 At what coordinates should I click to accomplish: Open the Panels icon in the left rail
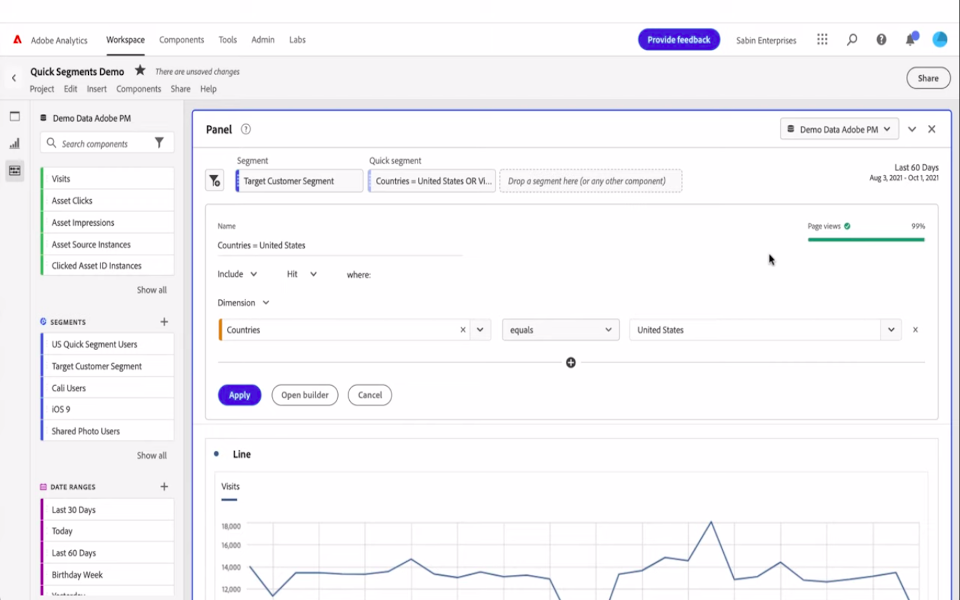tap(15, 116)
